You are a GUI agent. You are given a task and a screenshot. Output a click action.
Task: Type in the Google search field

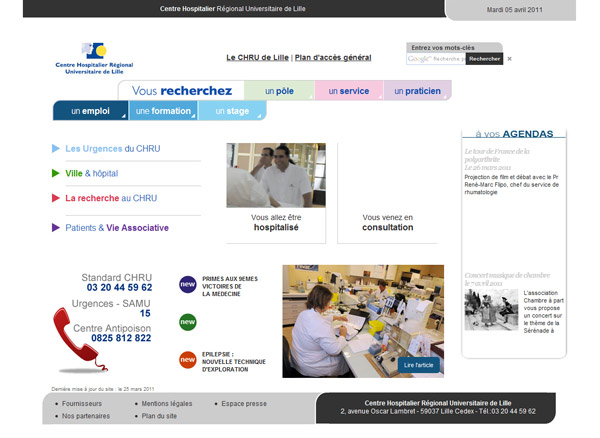tap(435, 59)
